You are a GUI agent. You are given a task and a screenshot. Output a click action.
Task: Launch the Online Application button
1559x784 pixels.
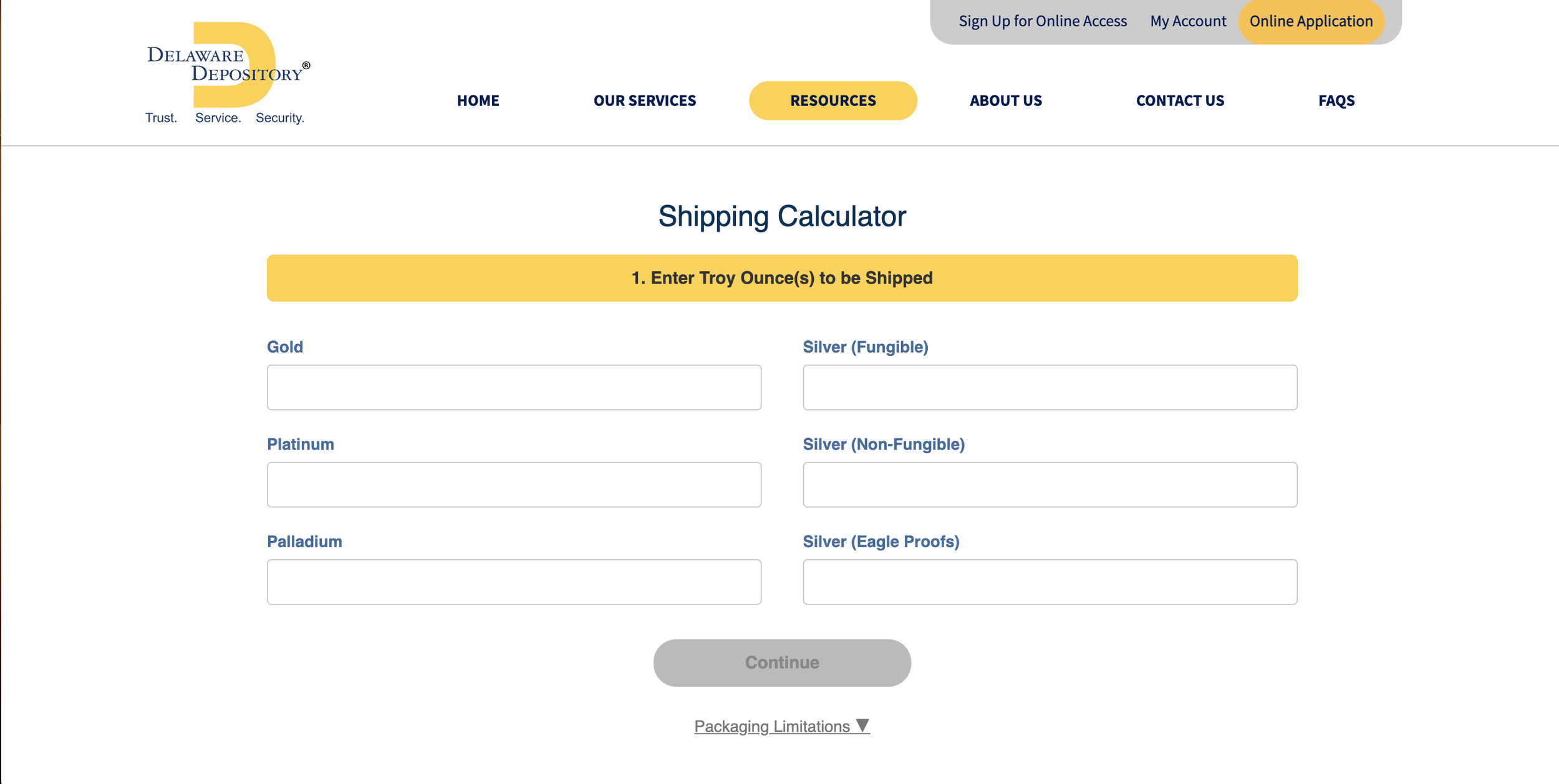[x=1311, y=22]
